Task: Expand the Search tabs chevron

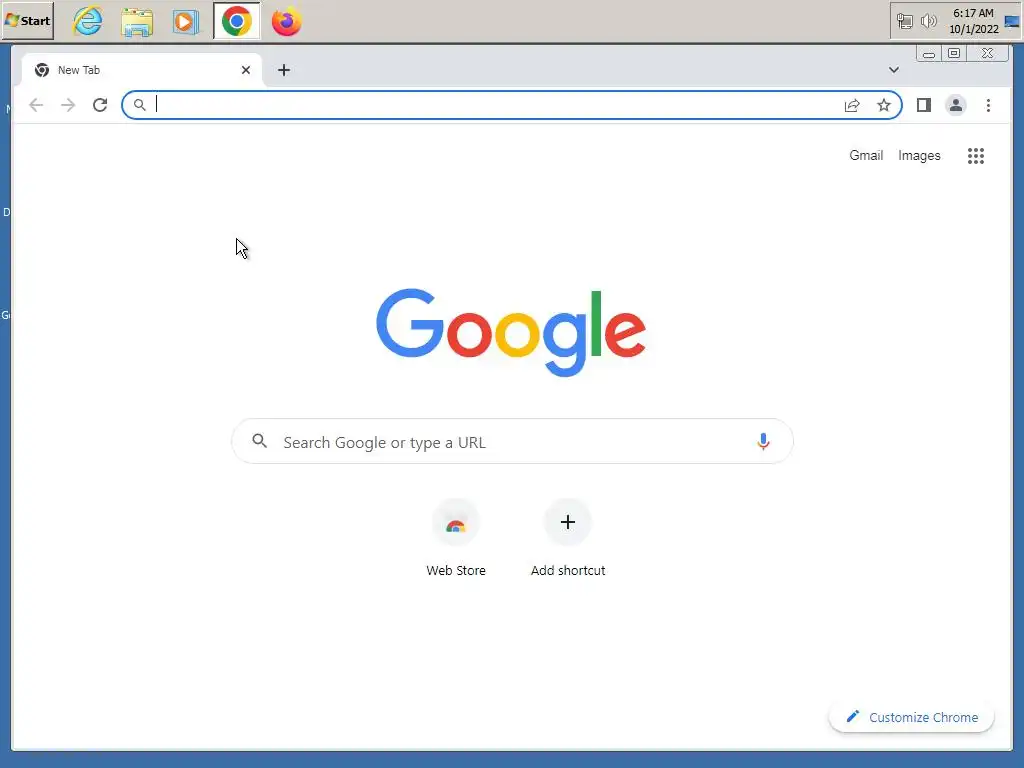Action: (894, 70)
